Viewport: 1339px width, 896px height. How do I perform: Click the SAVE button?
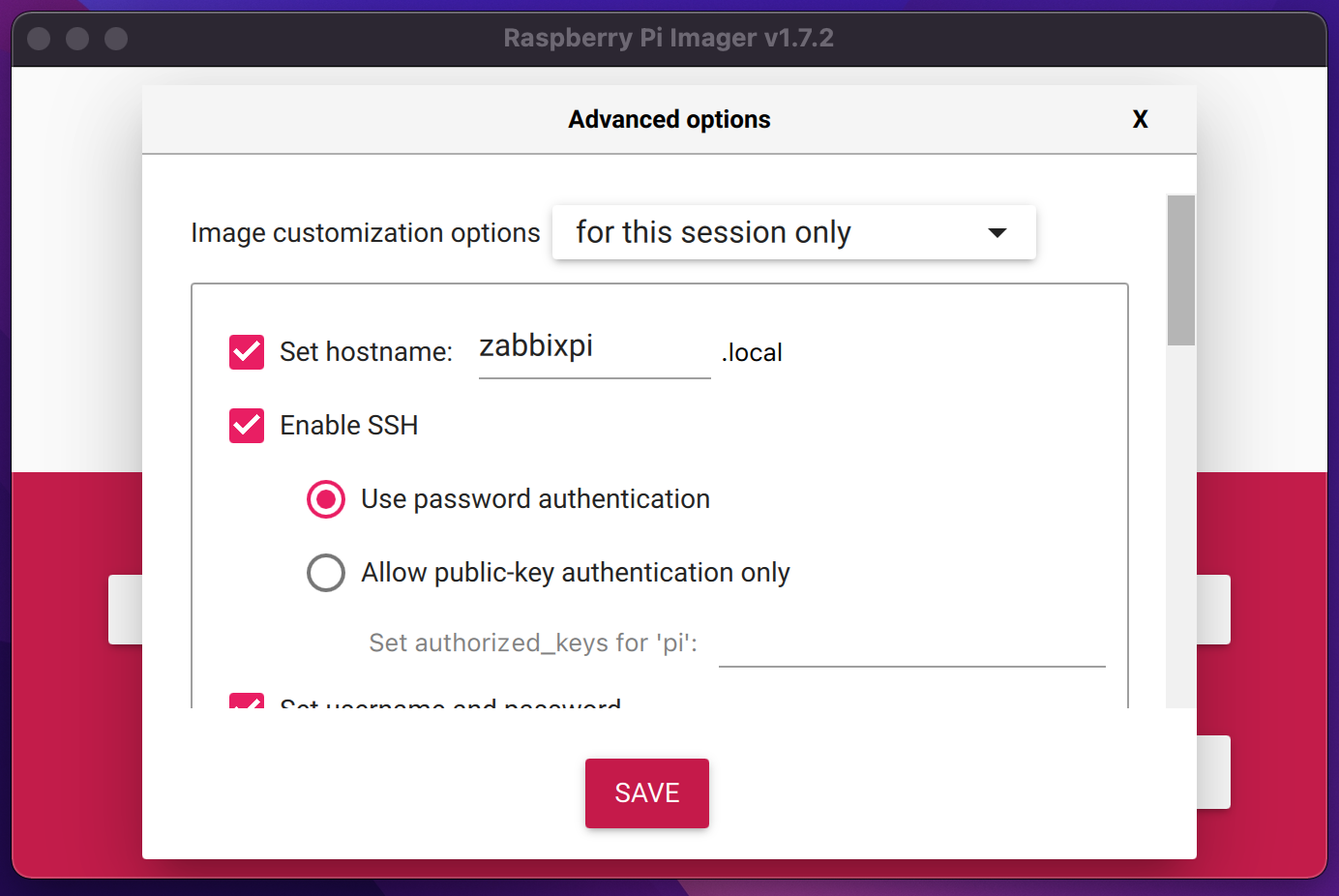pos(647,793)
